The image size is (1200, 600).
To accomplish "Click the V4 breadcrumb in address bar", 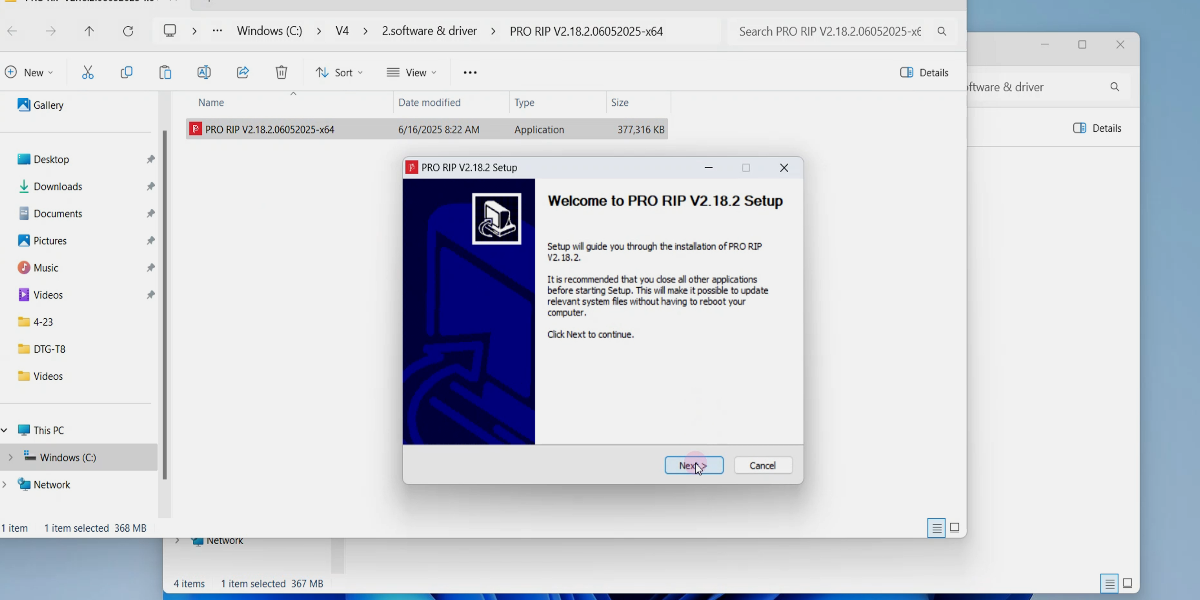I will click(x=342, y=31).
